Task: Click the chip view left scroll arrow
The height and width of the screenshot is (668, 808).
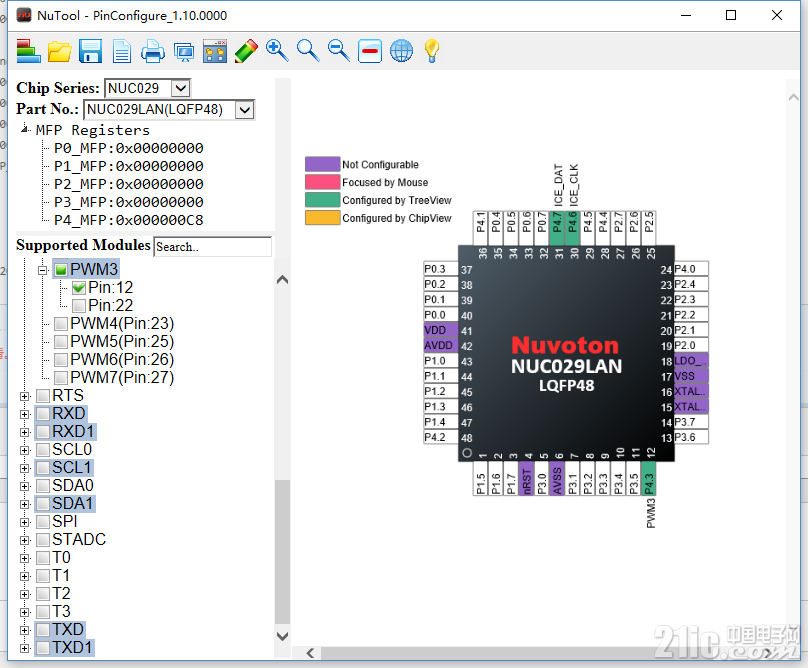Action: [310, 654]
